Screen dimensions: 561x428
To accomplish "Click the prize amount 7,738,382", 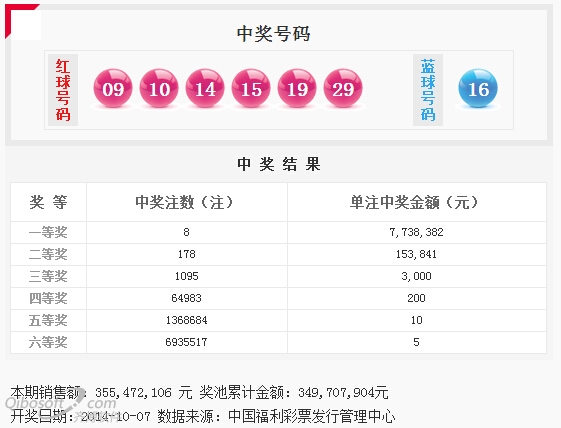I will (x=416, y=232).
